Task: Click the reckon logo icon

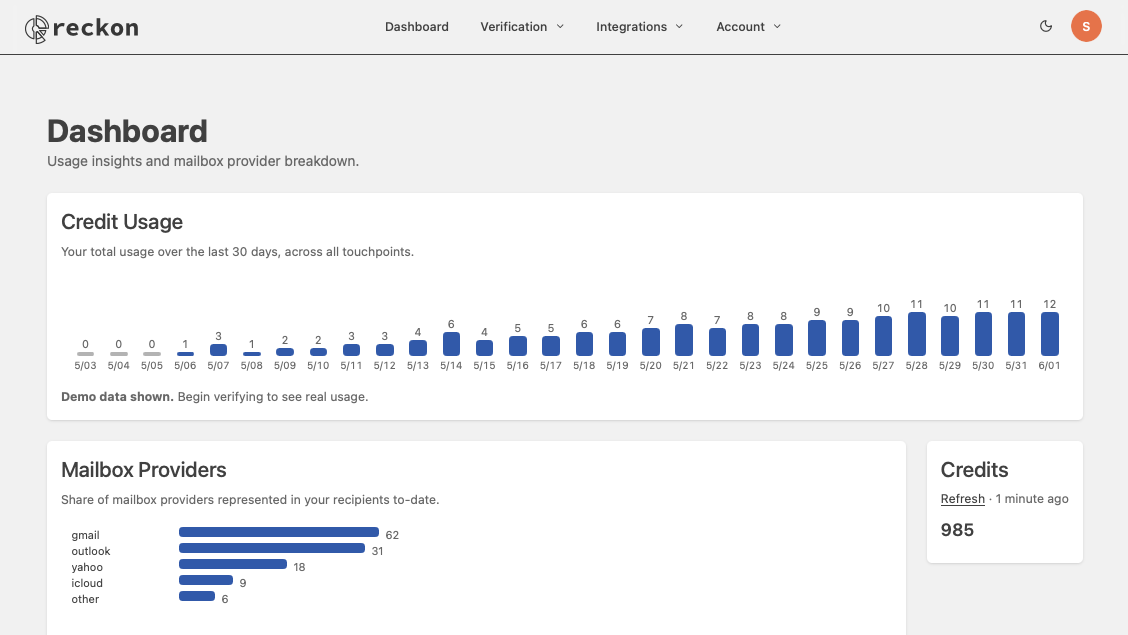Action: pyautogui.click(x=37, y=29)
